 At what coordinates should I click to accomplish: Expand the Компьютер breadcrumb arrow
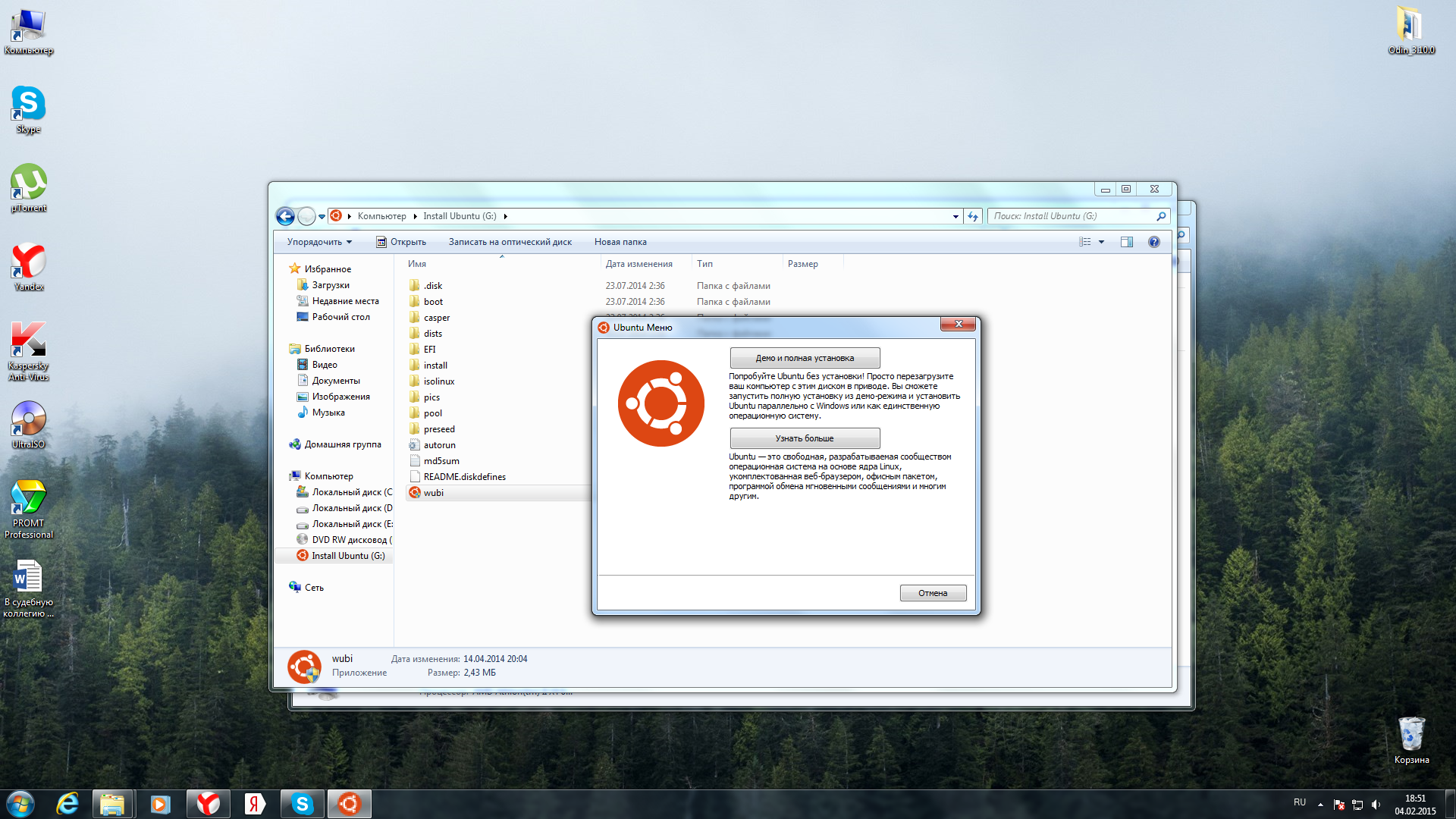pos(415,216)
